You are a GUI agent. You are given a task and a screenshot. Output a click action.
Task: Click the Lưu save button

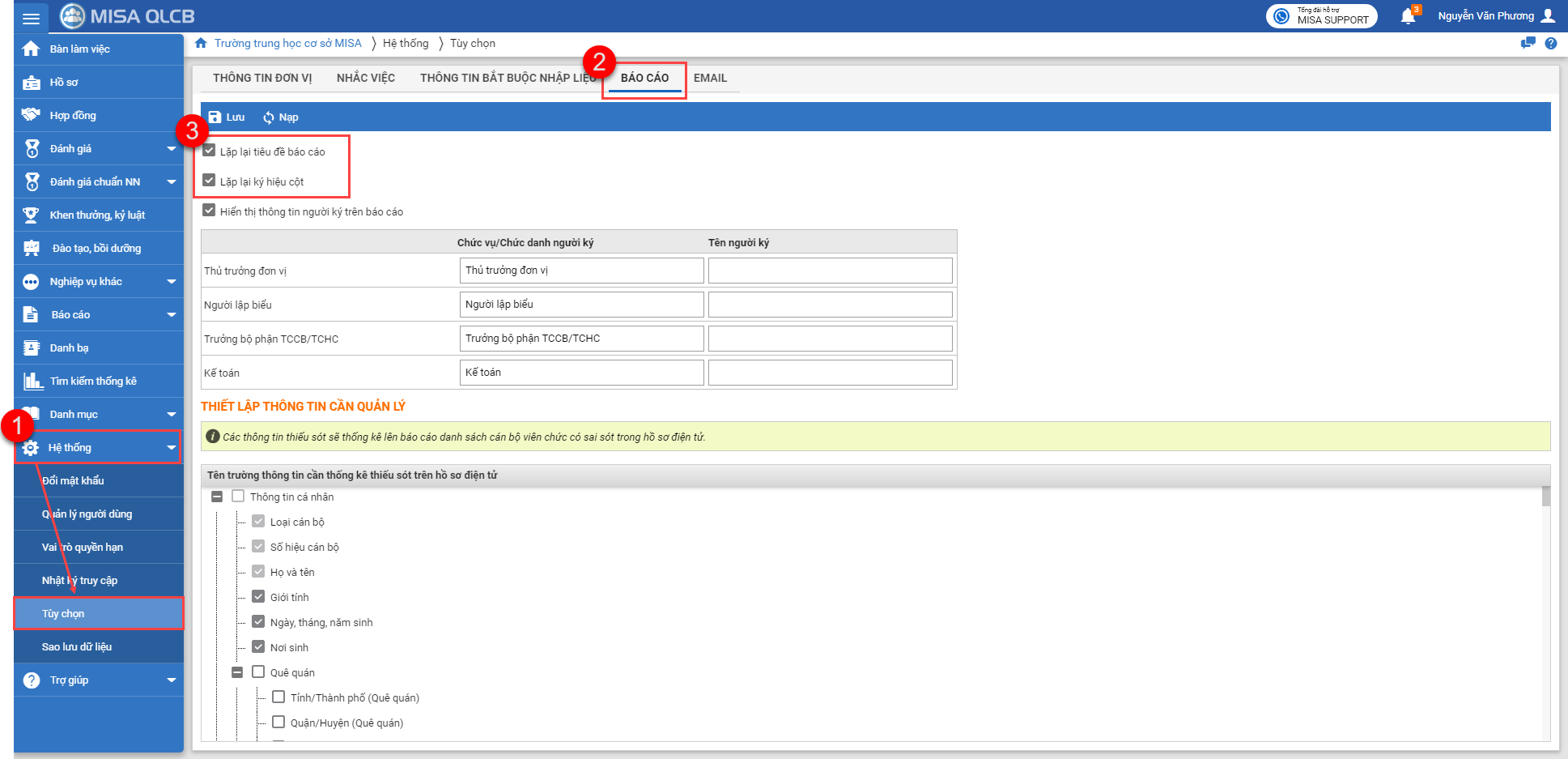pyautogui.click(x=227, y=117)
